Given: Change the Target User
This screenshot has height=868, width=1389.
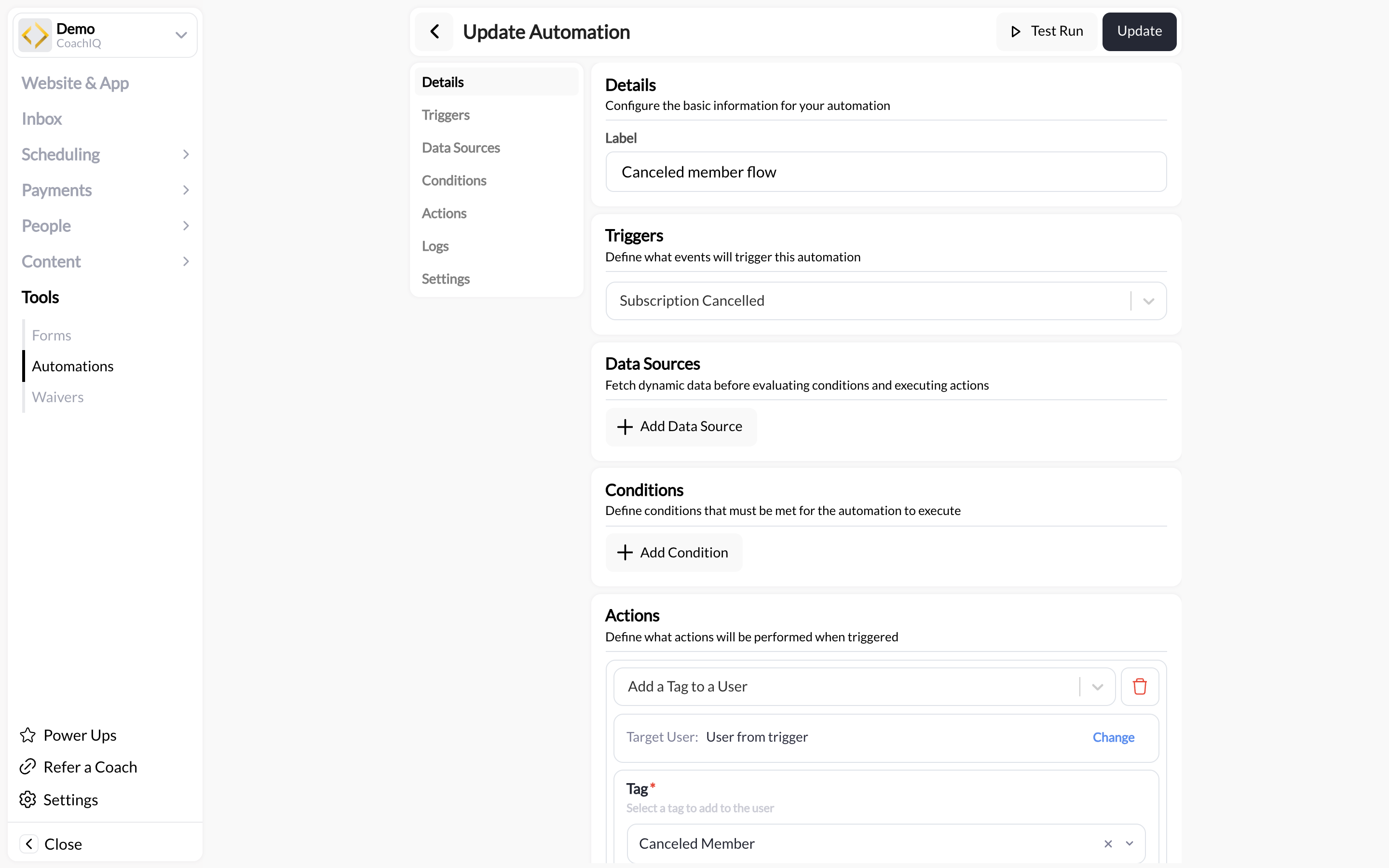Looking at the screenshot, I should (x=1113, y=737).
